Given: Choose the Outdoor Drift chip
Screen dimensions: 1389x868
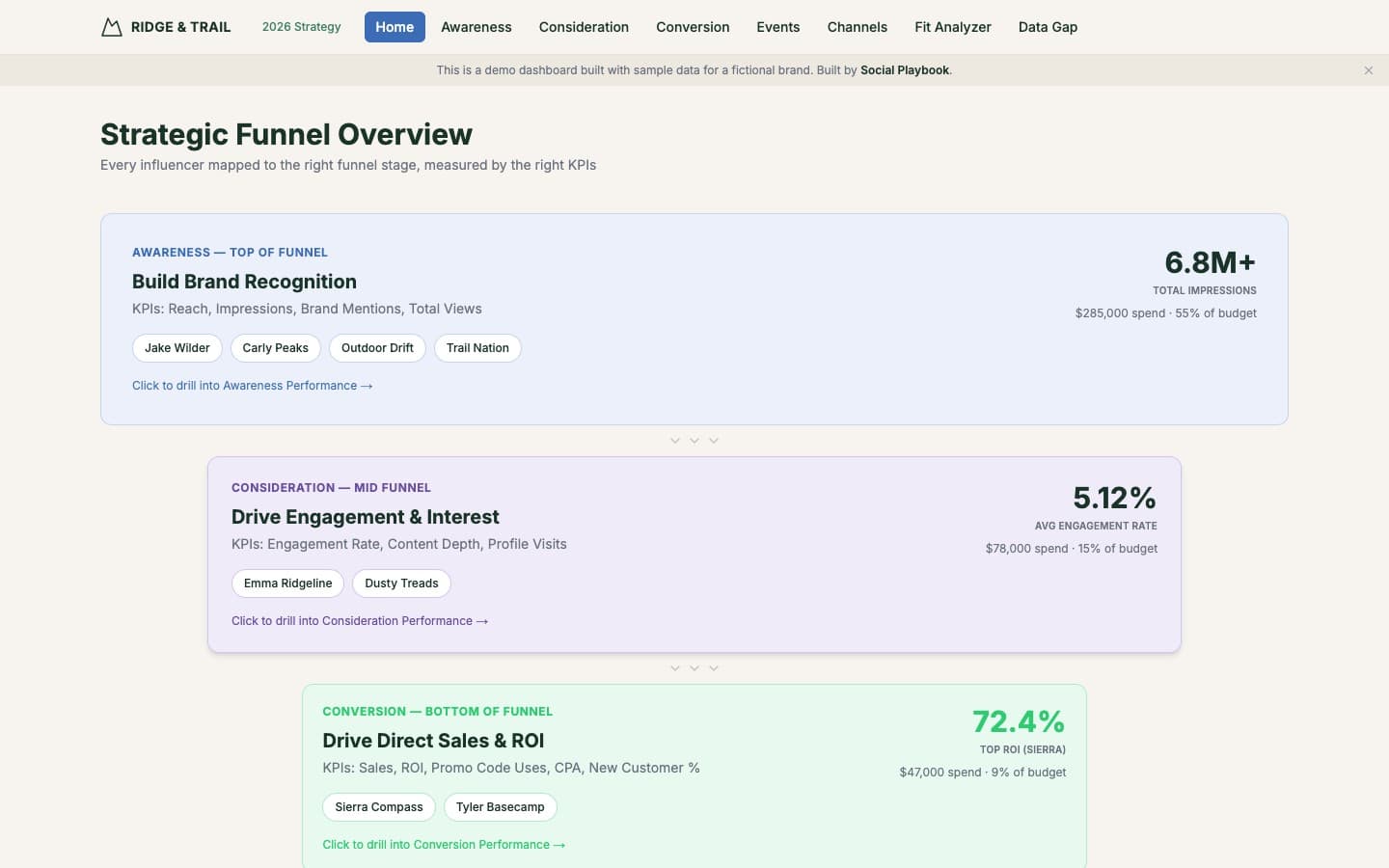Looking at the screenshot, I should (x=377, y=348).
